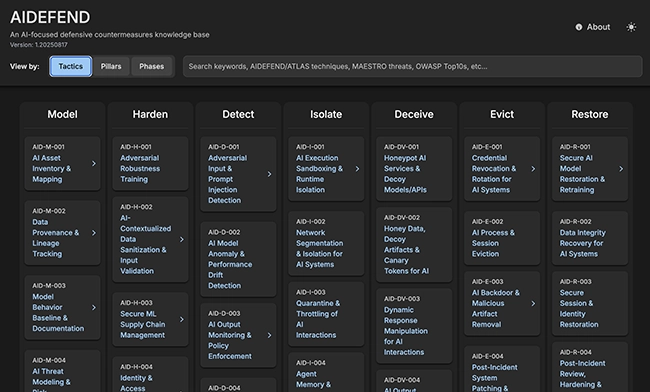Open AID-I-003 Quarantine & Throttling card
This screenshot has height=392, width=650.
point(326,314)
